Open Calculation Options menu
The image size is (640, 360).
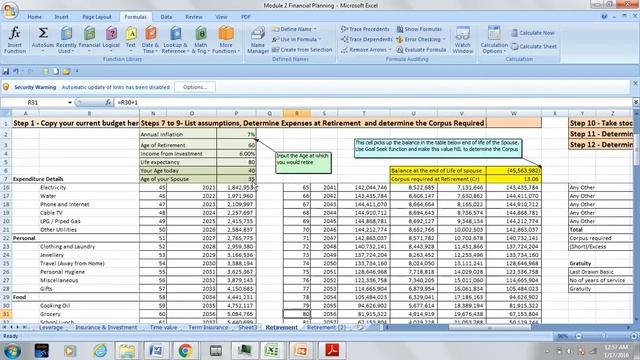click(494, 39)
